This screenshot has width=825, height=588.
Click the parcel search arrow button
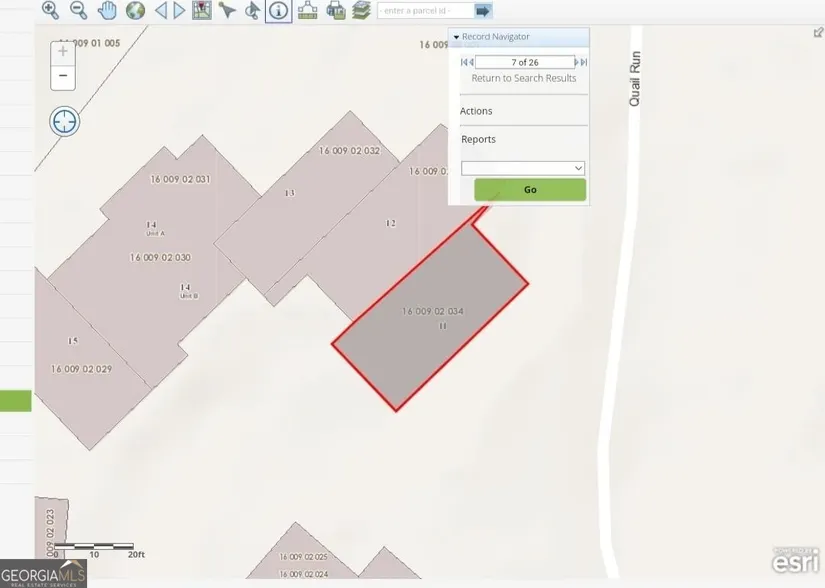pyautogui.click(x=483, y=10)
